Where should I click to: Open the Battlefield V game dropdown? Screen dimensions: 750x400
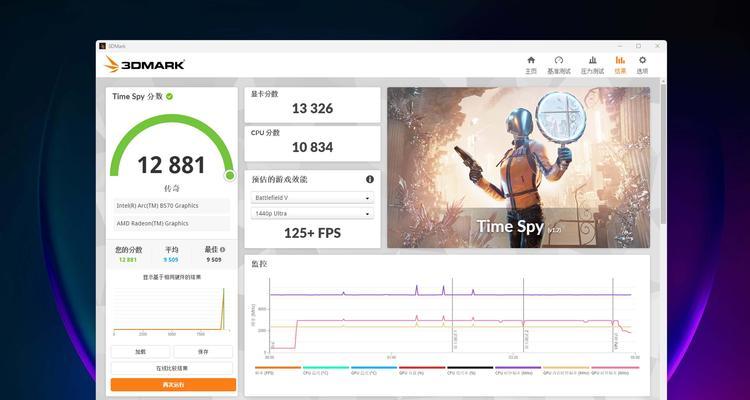tap(312, 198)
